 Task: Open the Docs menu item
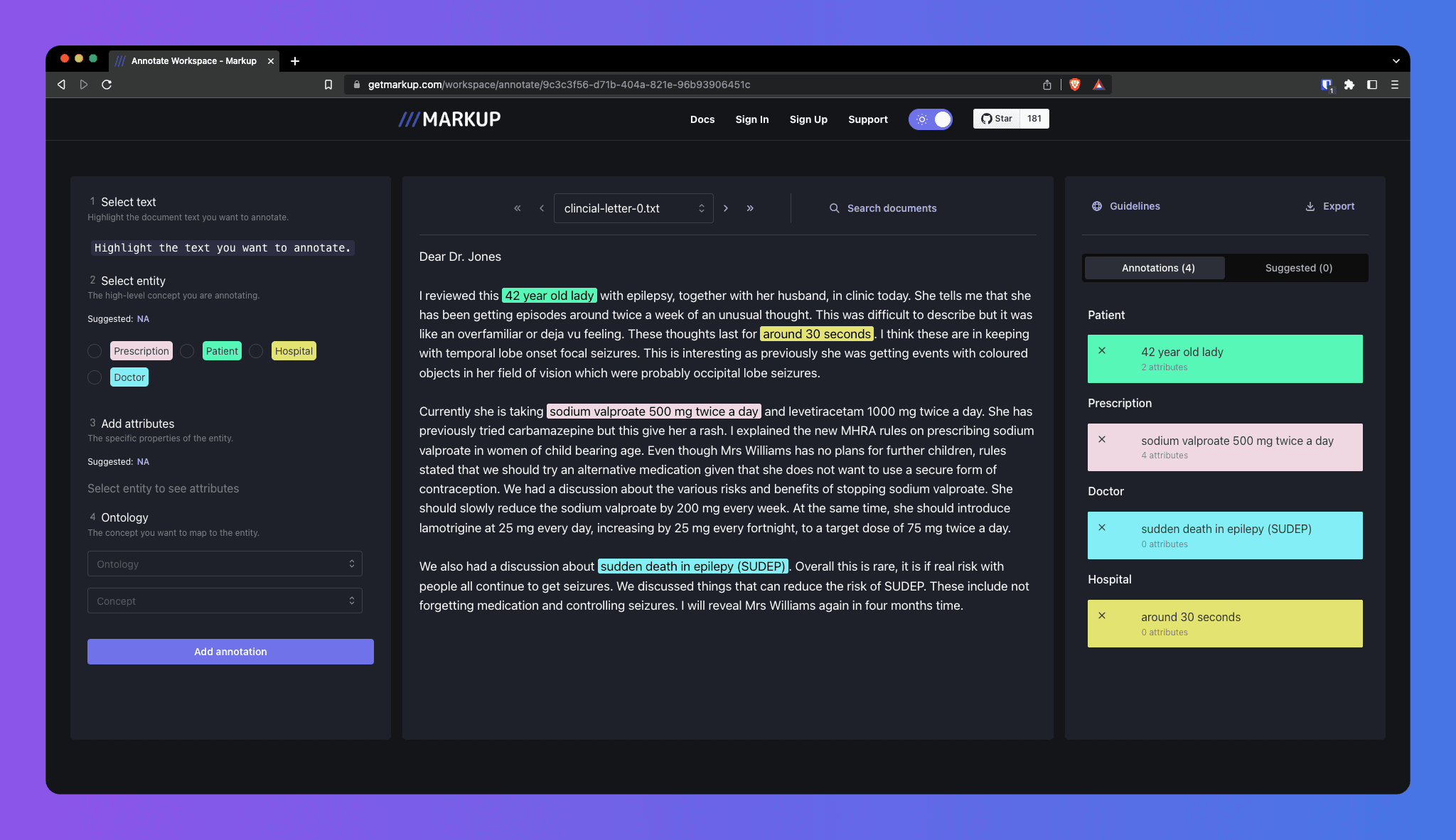(x=702, y=119)
